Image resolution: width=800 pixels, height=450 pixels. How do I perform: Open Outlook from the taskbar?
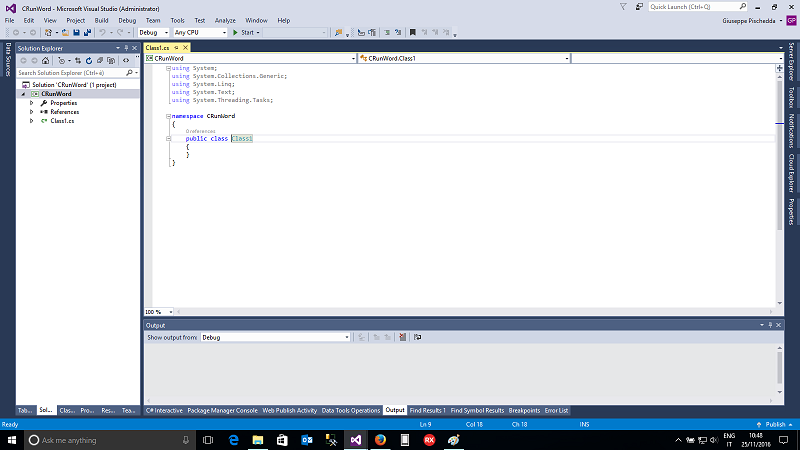tap(307, 440)
